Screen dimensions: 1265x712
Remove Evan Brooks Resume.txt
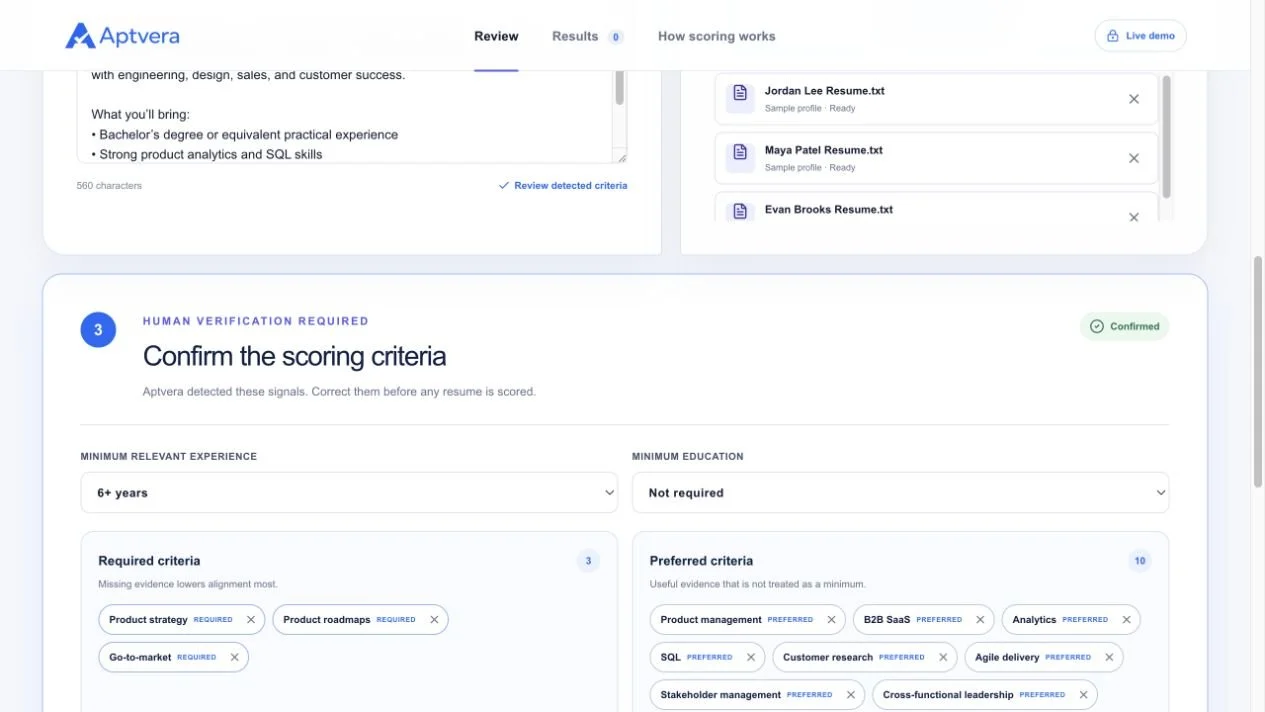pos(1134,217)
